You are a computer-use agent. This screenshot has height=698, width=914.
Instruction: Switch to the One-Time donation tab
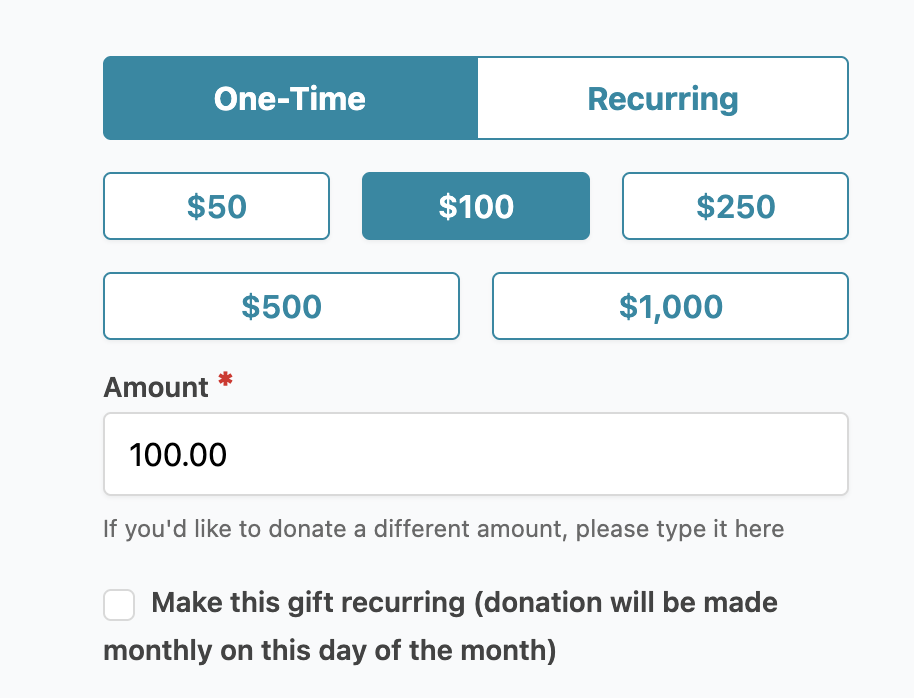coord(290,98)
